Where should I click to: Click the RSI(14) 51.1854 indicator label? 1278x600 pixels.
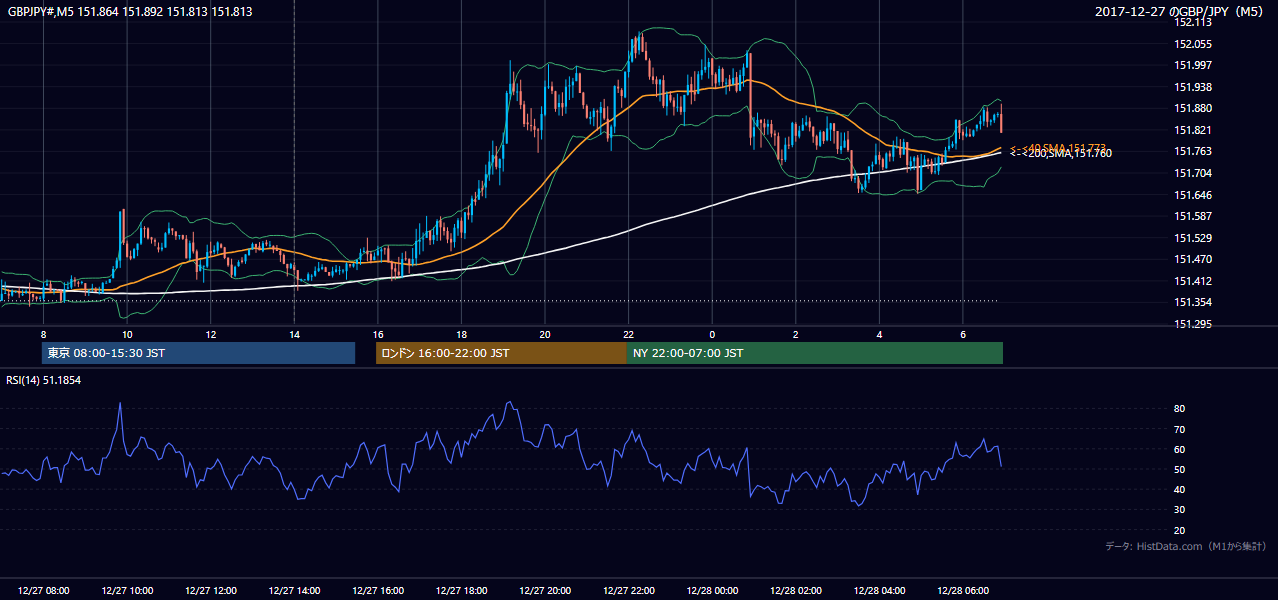(x=44, y=380)
